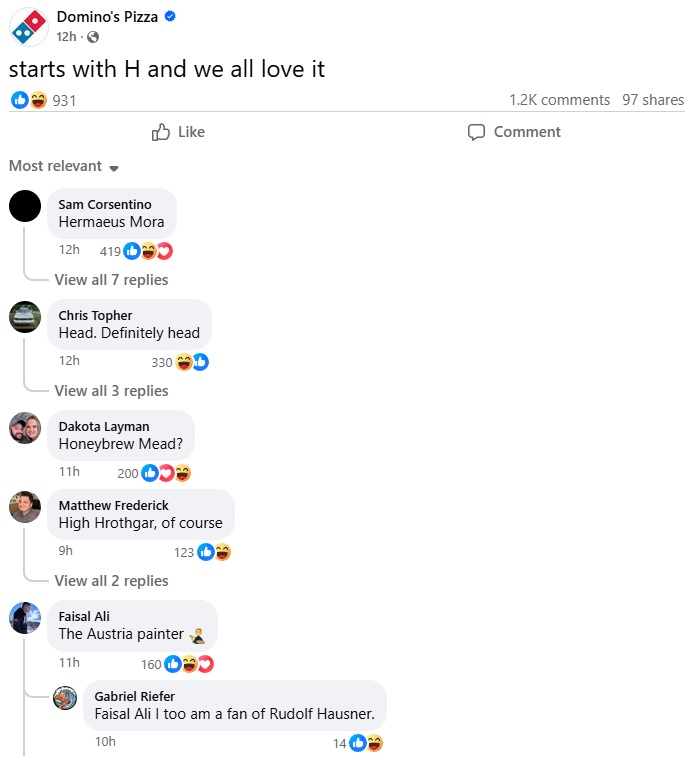Open reactions on Sam Corsentino's comment
695x779 pixels.
tap(136, 251)
